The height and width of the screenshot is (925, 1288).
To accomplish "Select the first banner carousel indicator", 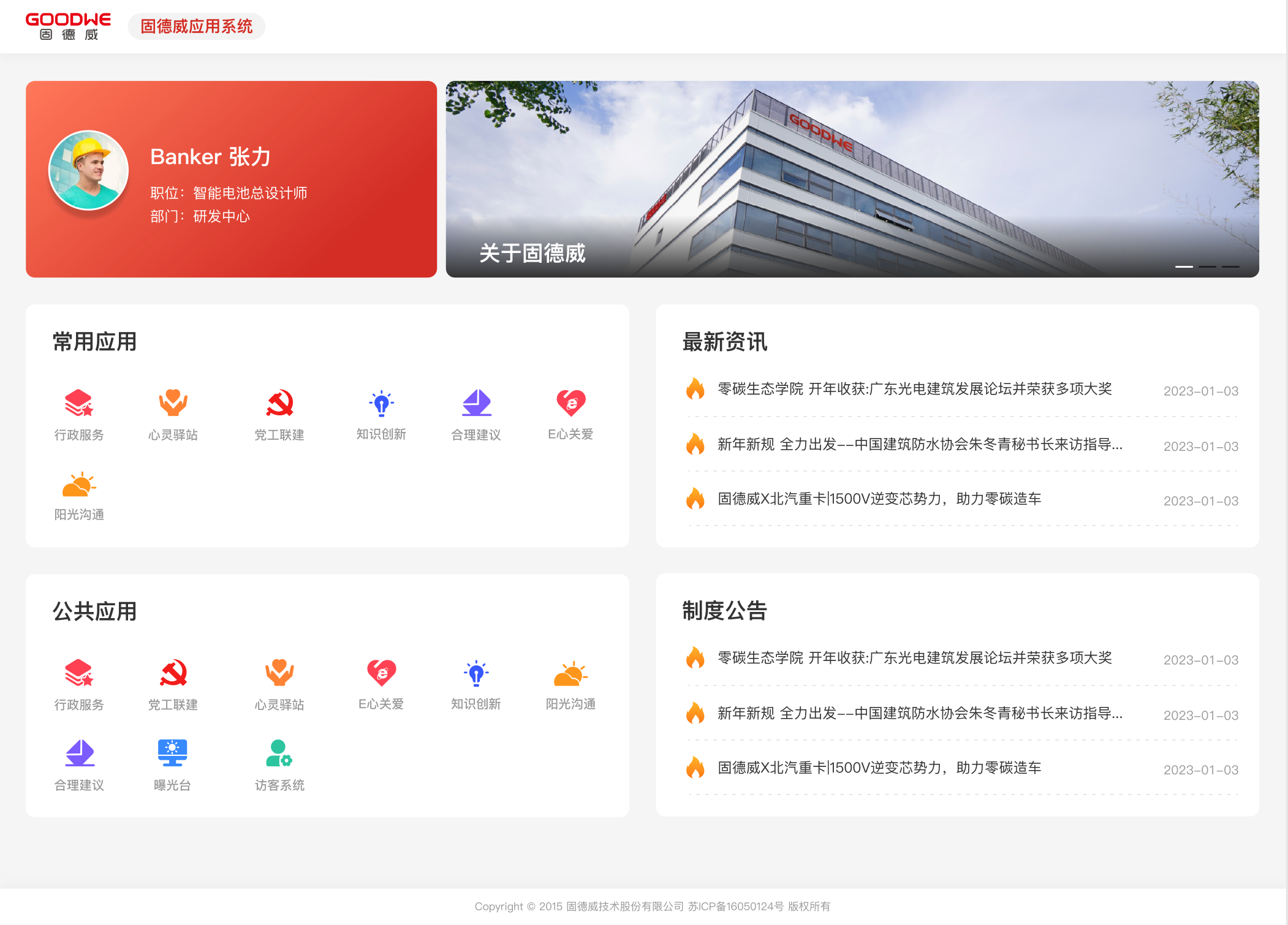I will [1184, 266].
